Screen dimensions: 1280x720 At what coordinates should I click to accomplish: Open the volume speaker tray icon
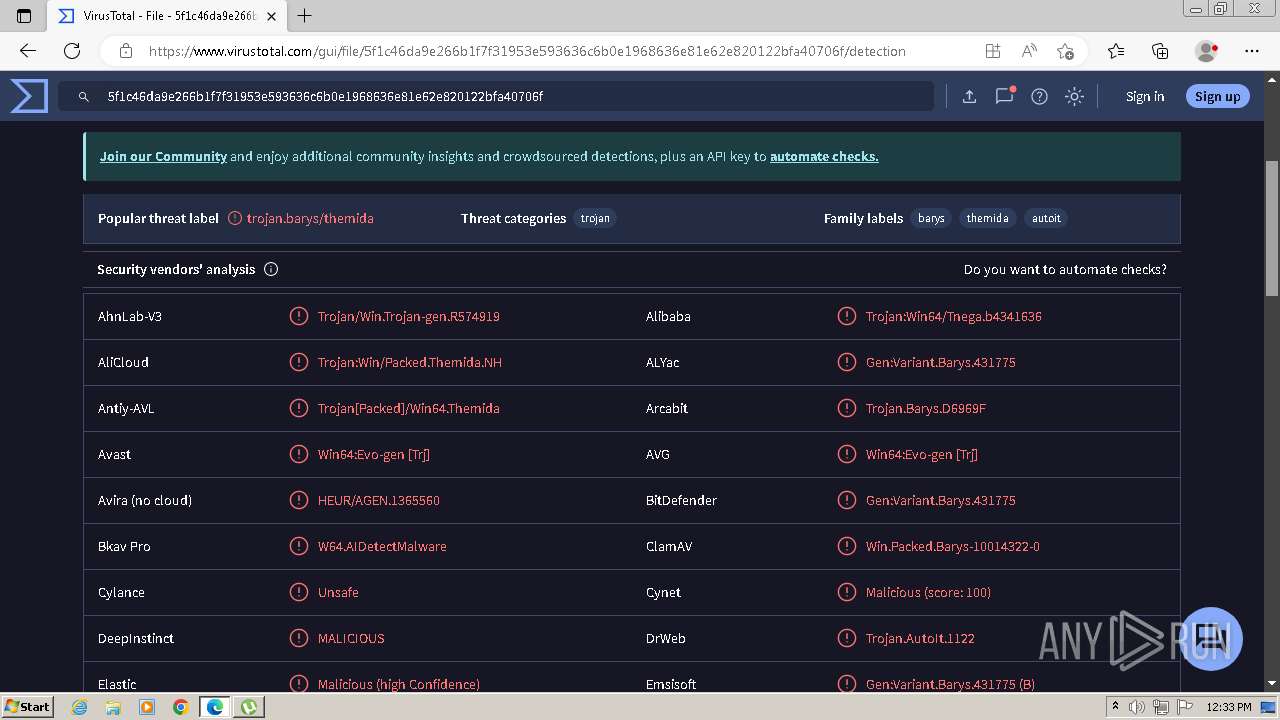1137,707
